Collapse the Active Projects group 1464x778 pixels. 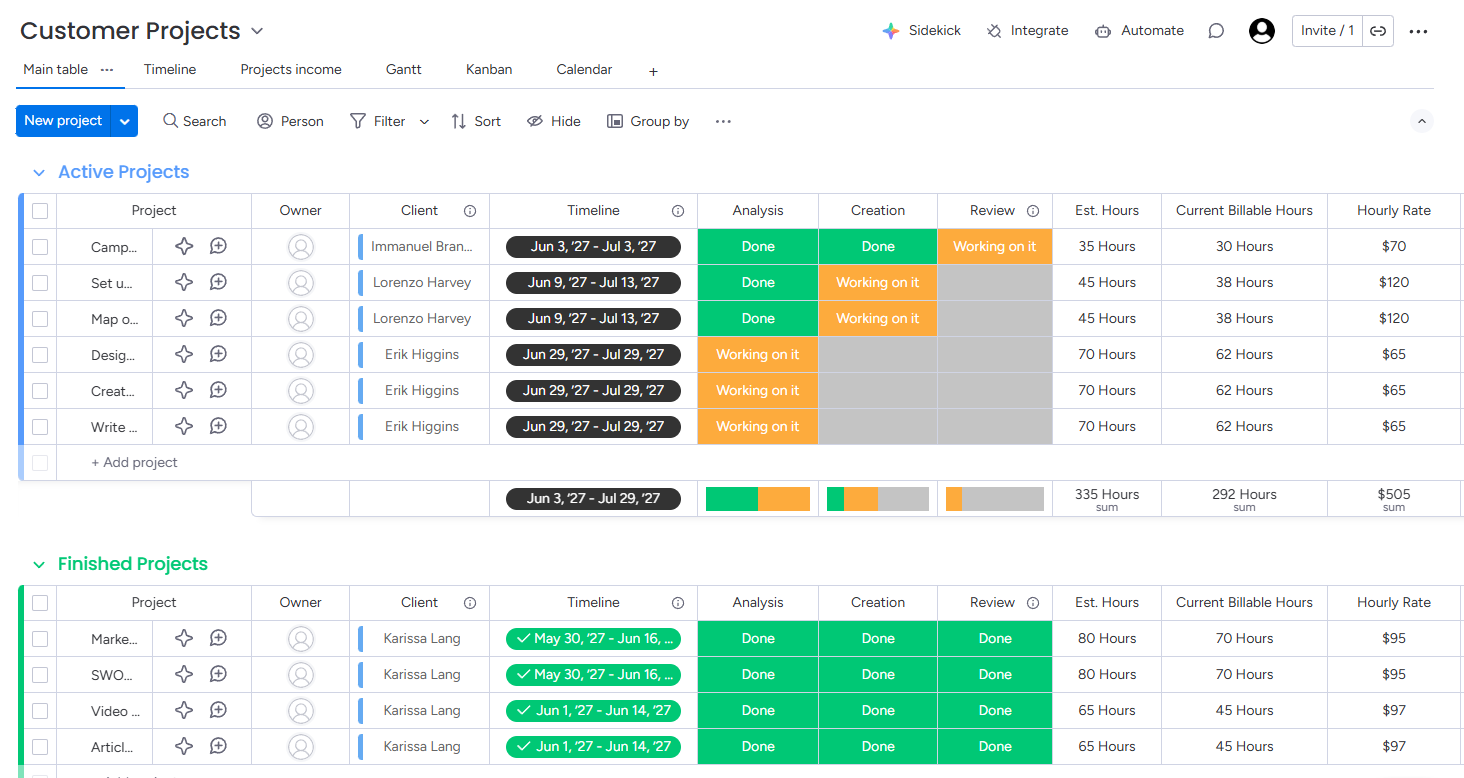[38, 172]
